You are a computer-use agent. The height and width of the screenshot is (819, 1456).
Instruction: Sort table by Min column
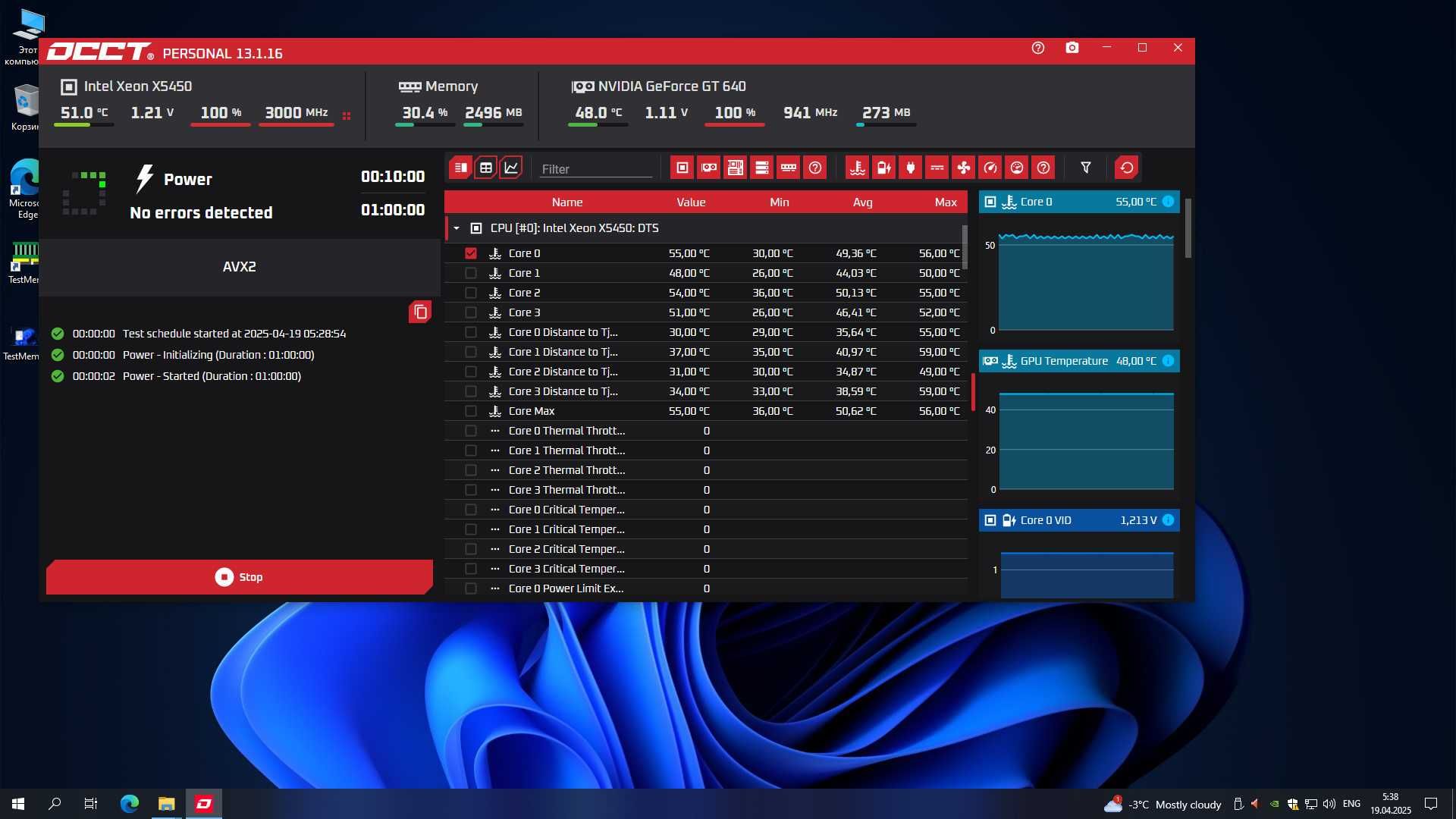[780, 202]
